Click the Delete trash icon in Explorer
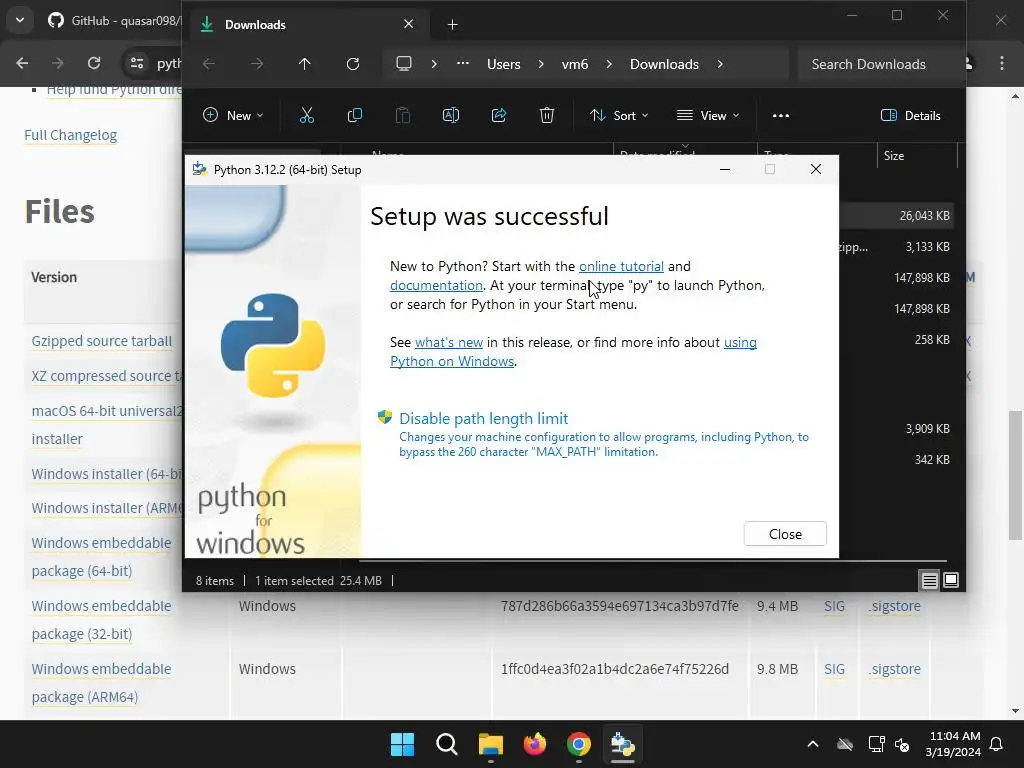 (x=547, y=116)
